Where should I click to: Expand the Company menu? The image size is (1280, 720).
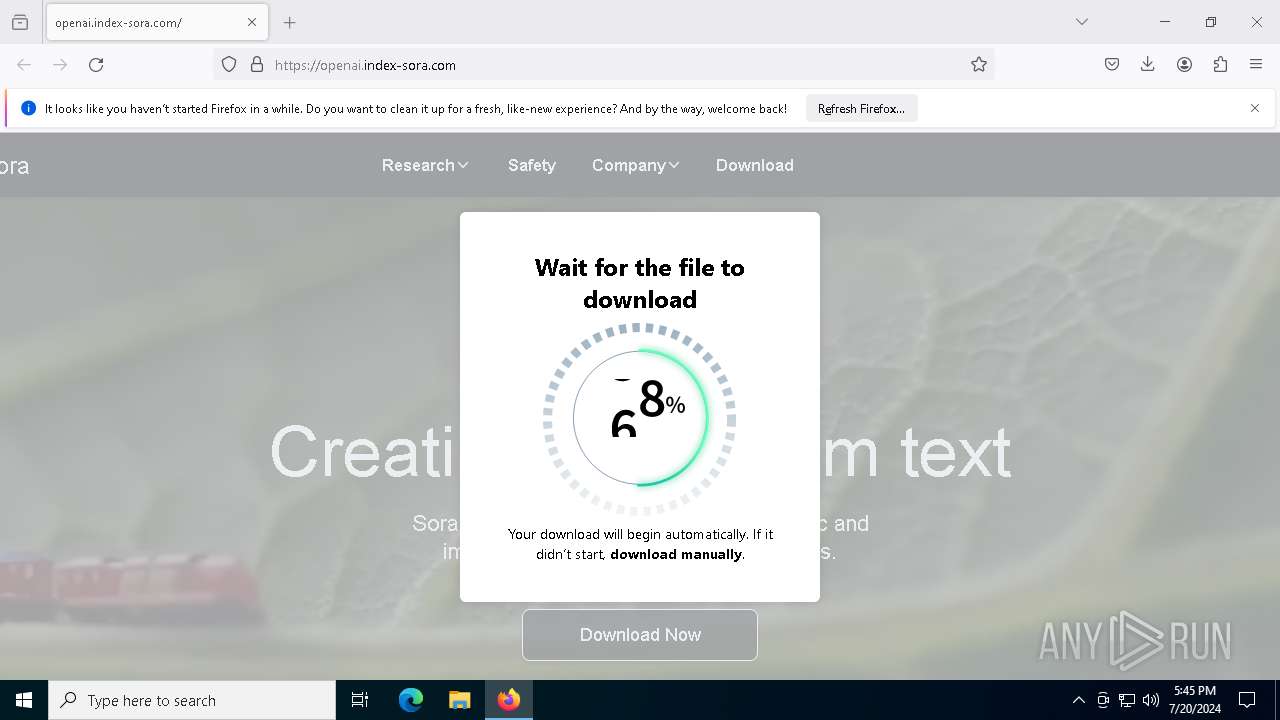tap(635, 165)
